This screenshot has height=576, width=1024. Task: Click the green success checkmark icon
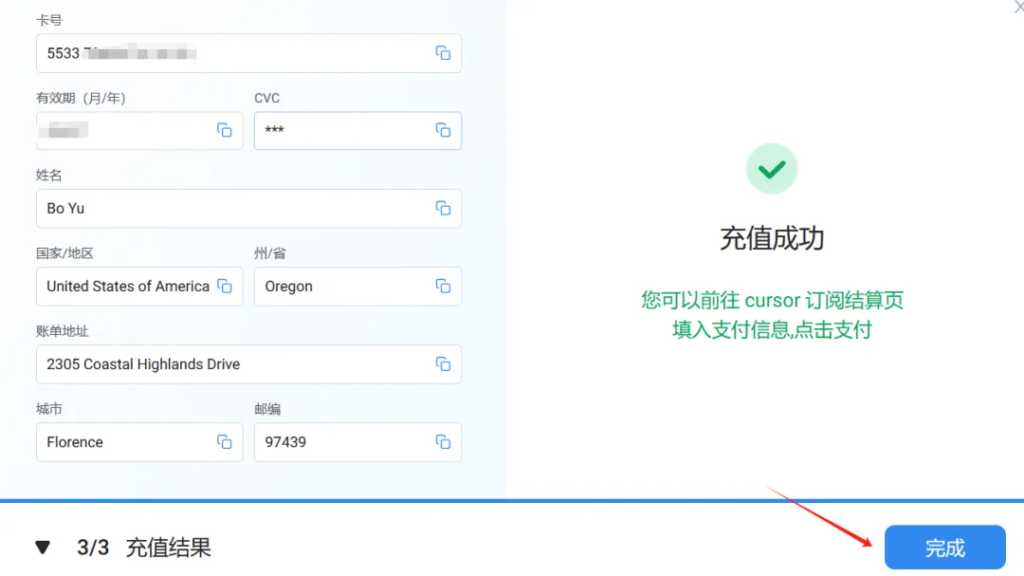point(771,169)
